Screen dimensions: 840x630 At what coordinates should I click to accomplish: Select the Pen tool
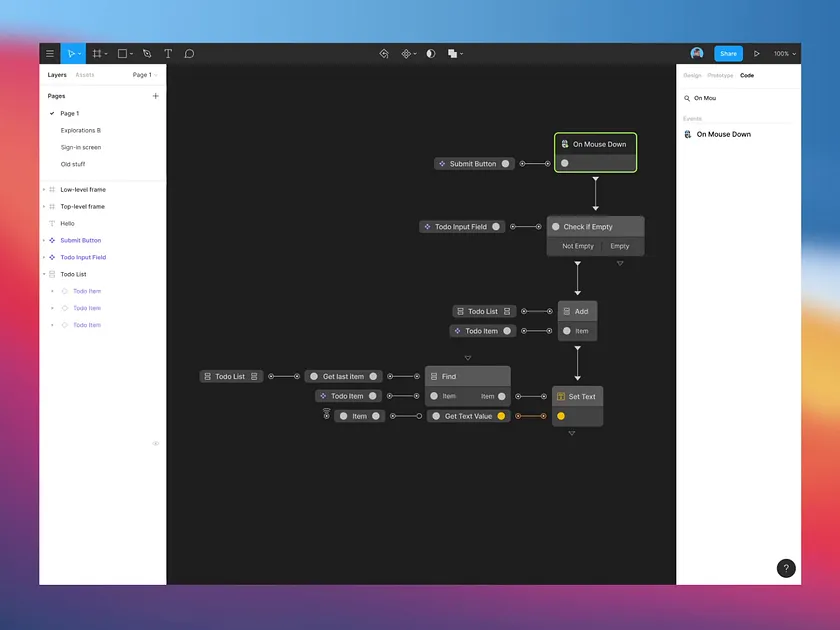(146, 53)
